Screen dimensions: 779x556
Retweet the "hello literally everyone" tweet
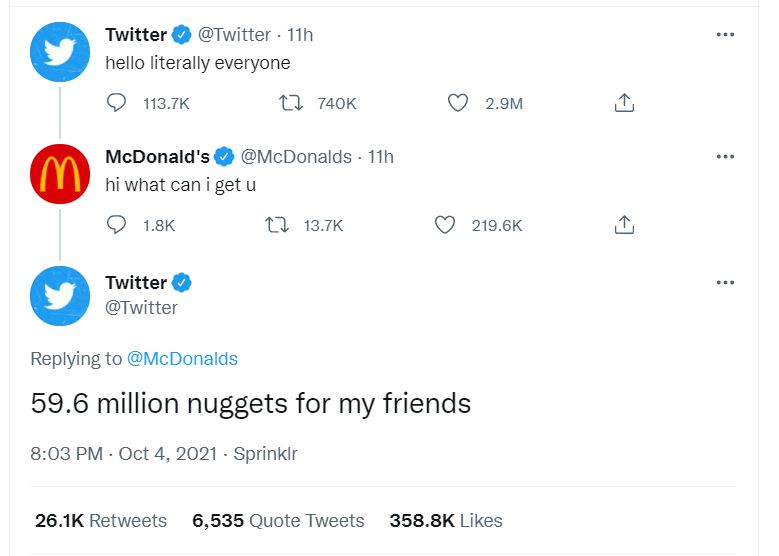pos(287,103)
